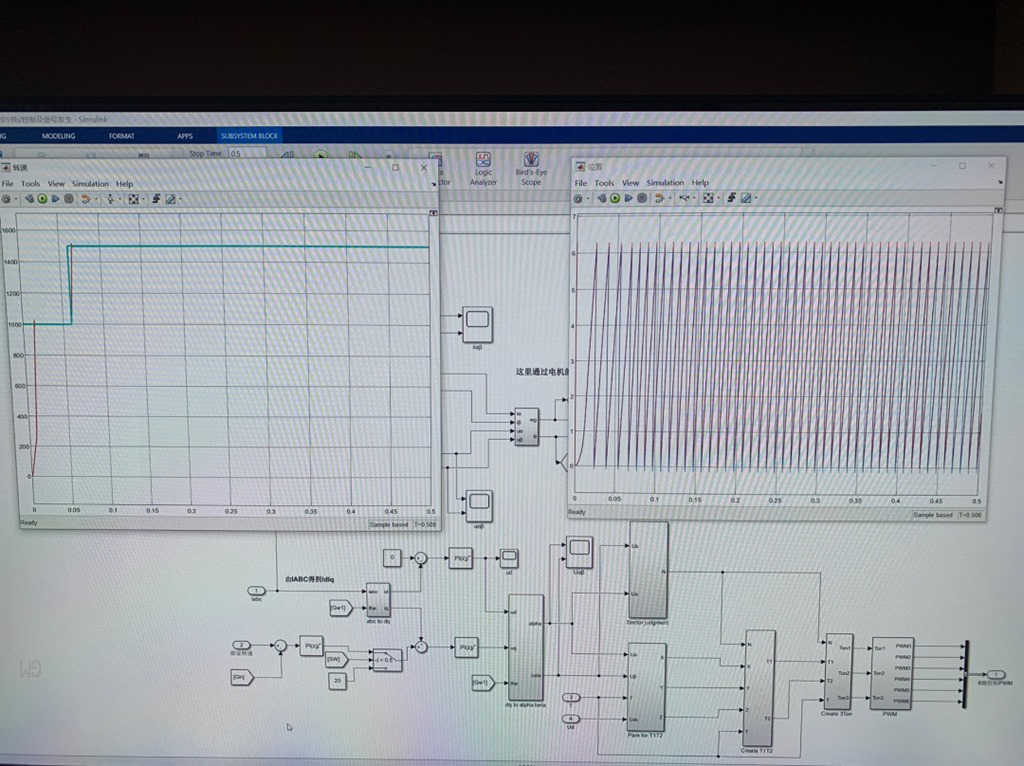Click Step Back icon in right scope
Screen dimensions: 1024x766
pyautogui.click(x=602, y=199)
